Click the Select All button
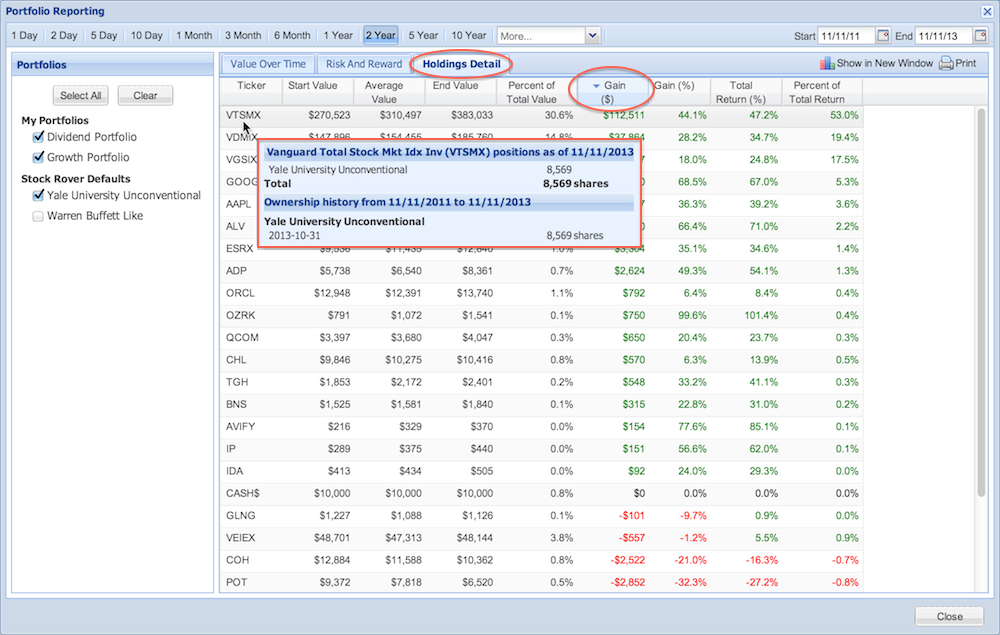This screenshot has height=635, width=1000. click(x=80, y=96)
